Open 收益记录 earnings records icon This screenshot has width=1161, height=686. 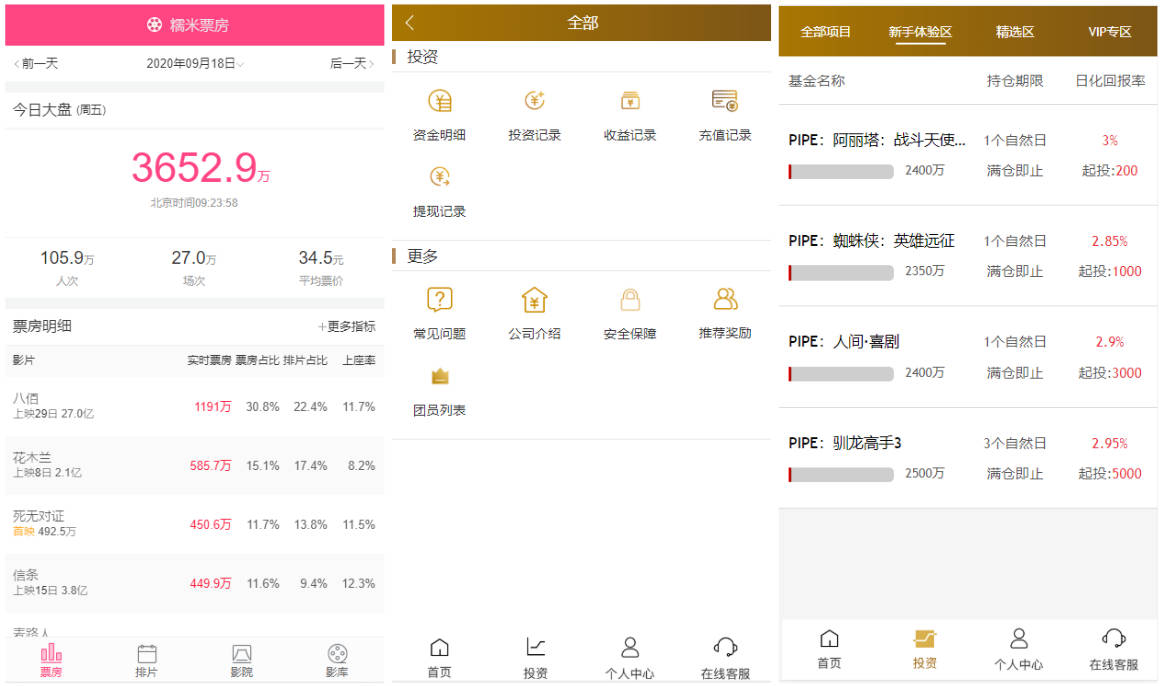630,101
